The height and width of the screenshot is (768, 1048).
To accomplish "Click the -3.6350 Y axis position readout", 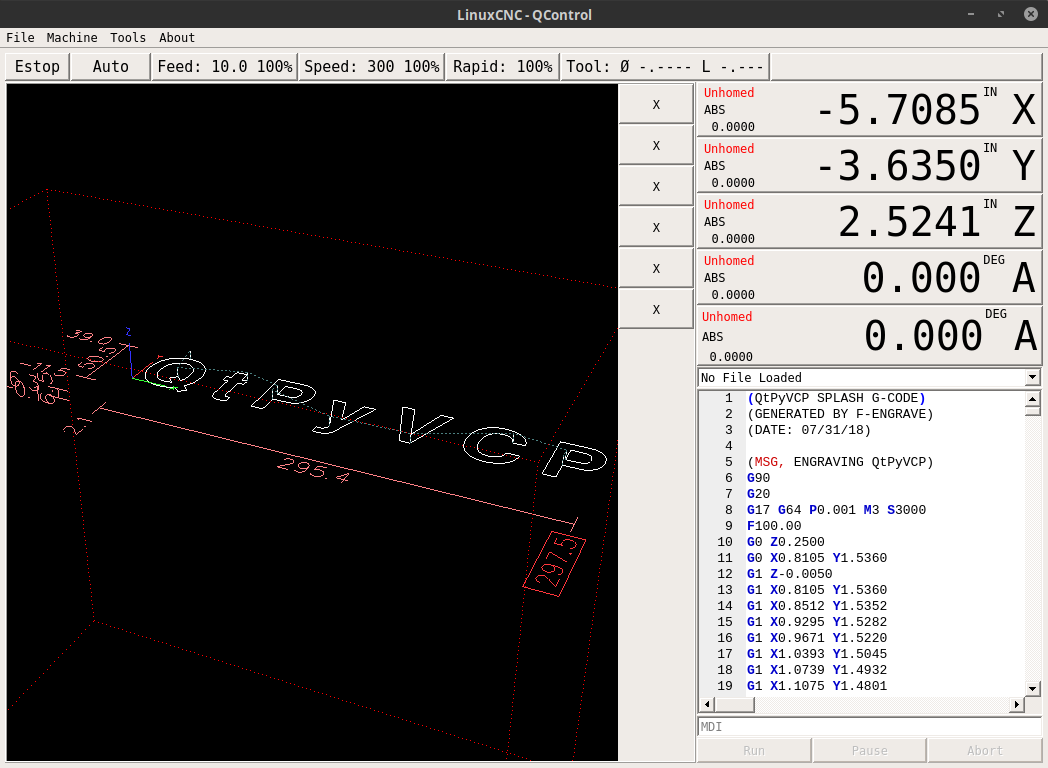I will [x=899, y=166].
